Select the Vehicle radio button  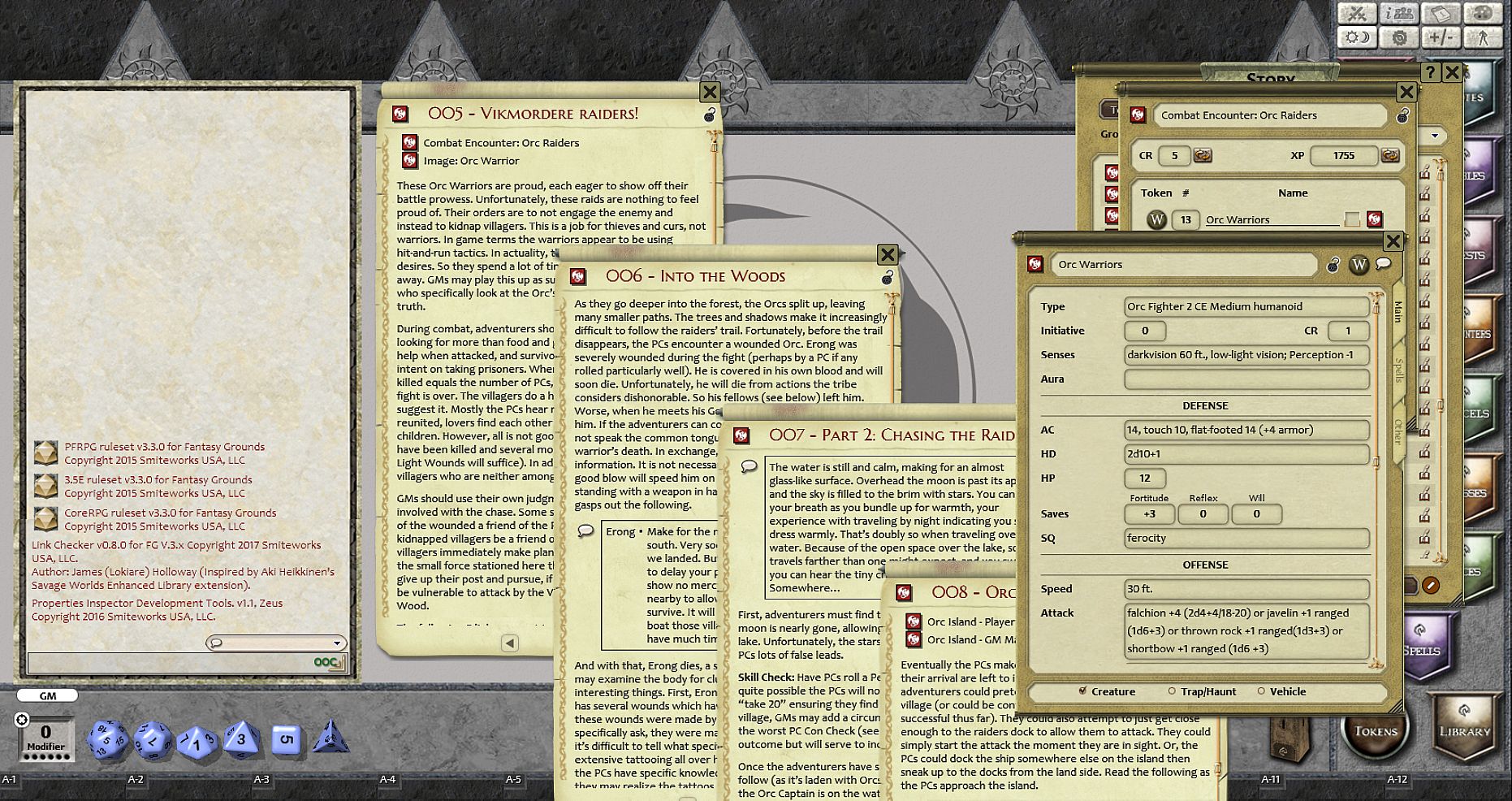tap(1260, 691)
